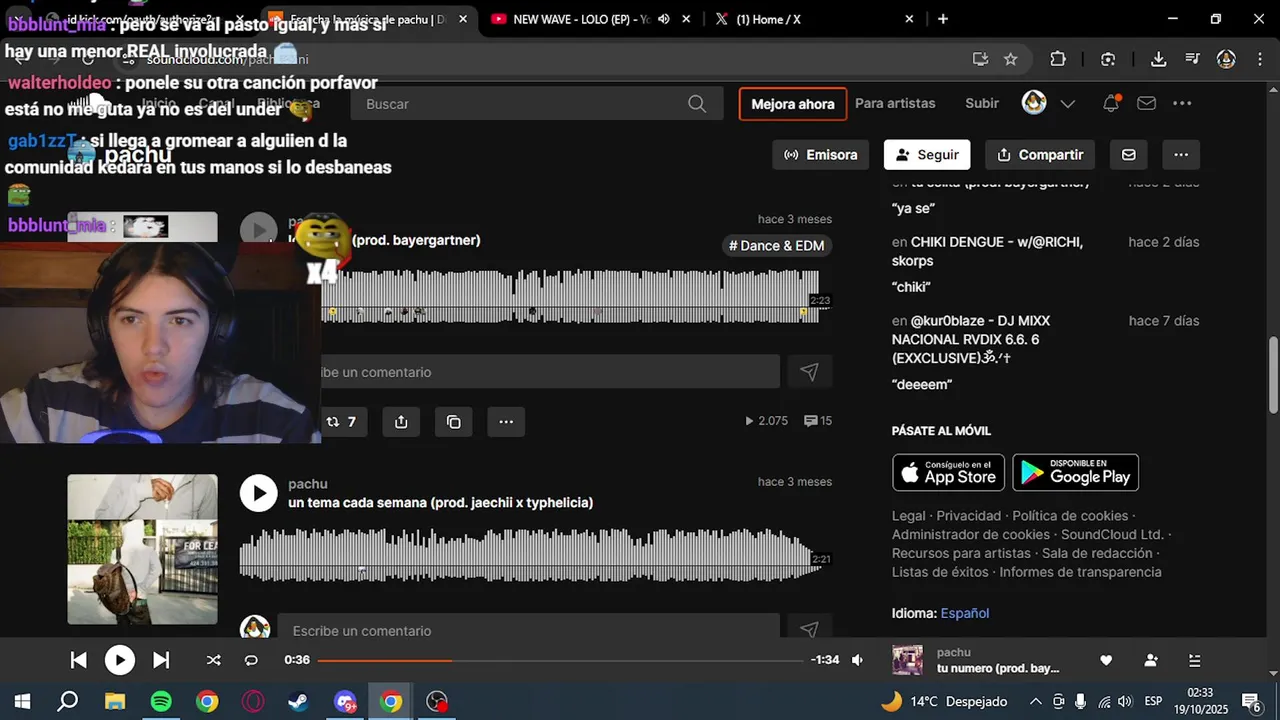Viewport: 1280px width, 720px height.
Task: Open more options for the first track
Action: pyautogui.click(x=506, y=422)
